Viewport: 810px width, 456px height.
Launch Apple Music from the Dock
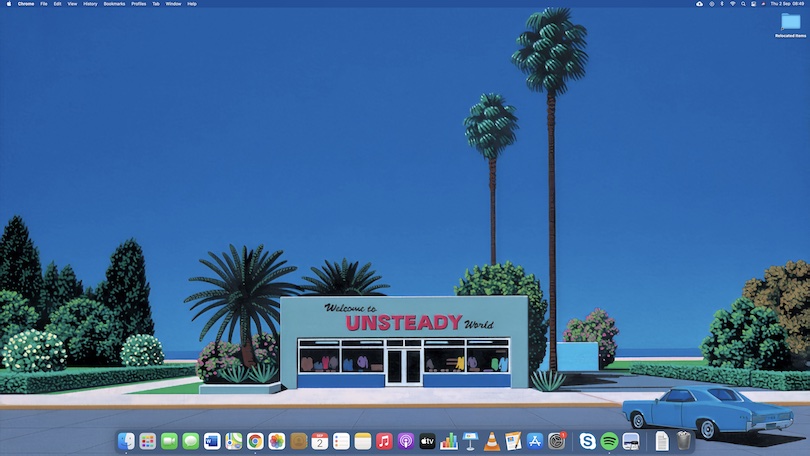(x=384, y=442)
